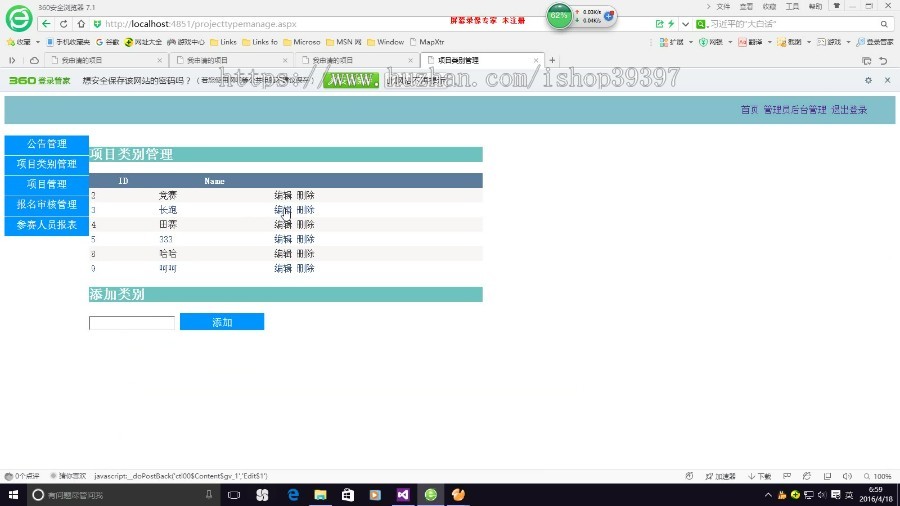900x506 pixels.
Task: Click the share icon in the address bar
Action: pos(660,24)
